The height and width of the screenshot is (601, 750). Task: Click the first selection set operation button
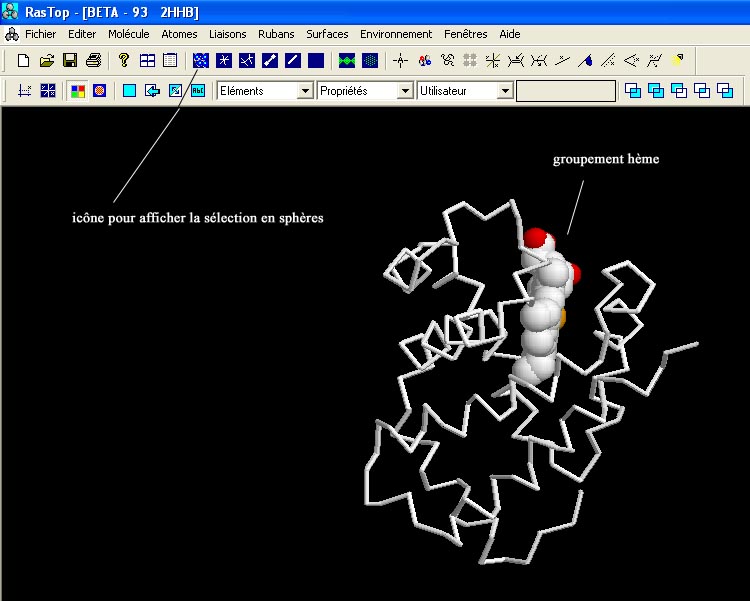pyautogui.click(x=633, y=91)
